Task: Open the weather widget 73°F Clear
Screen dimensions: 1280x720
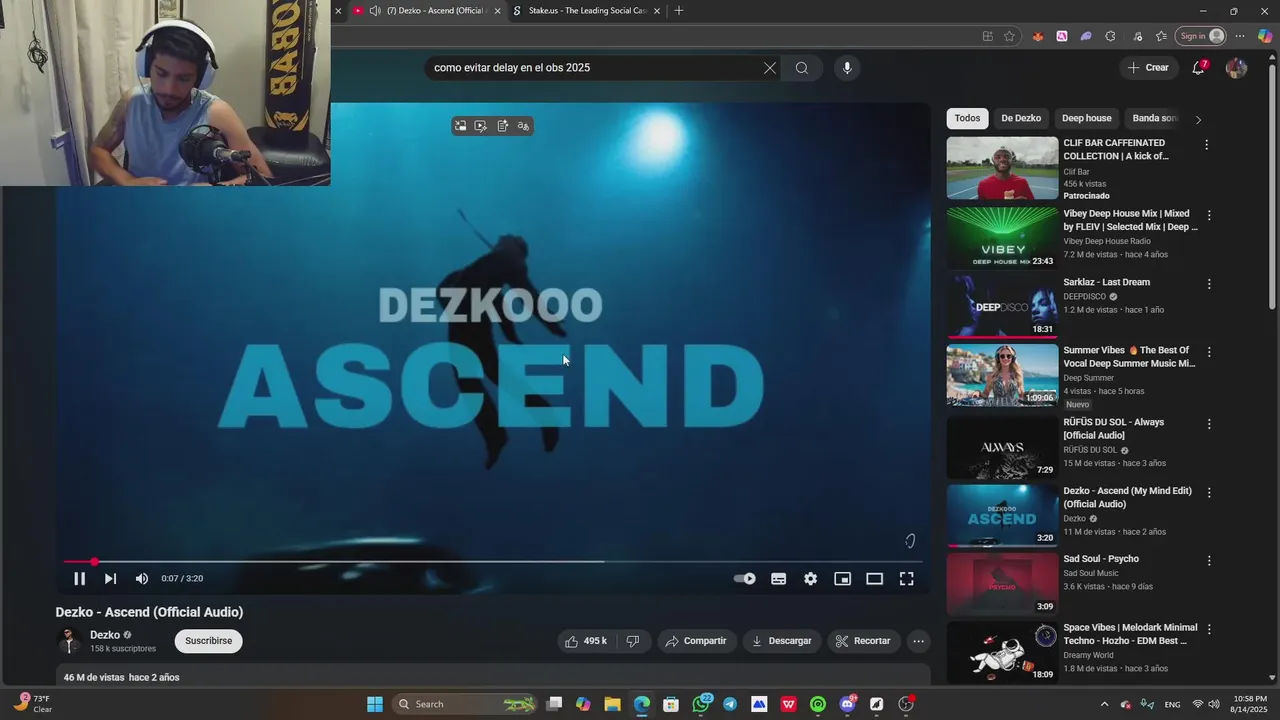Action: click(x=32, y=704)
